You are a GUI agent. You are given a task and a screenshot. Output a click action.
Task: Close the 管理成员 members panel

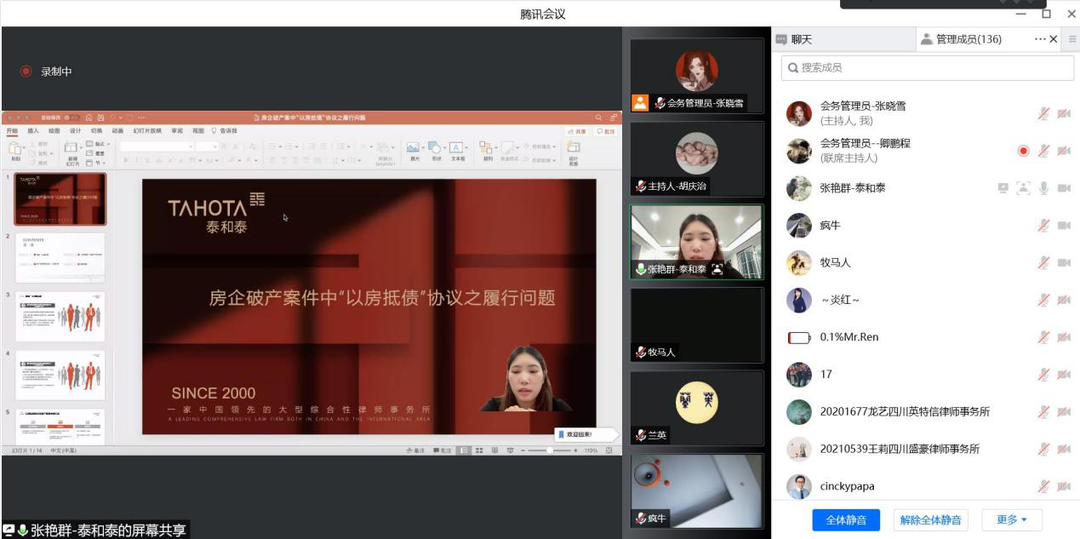[1053, 39]
